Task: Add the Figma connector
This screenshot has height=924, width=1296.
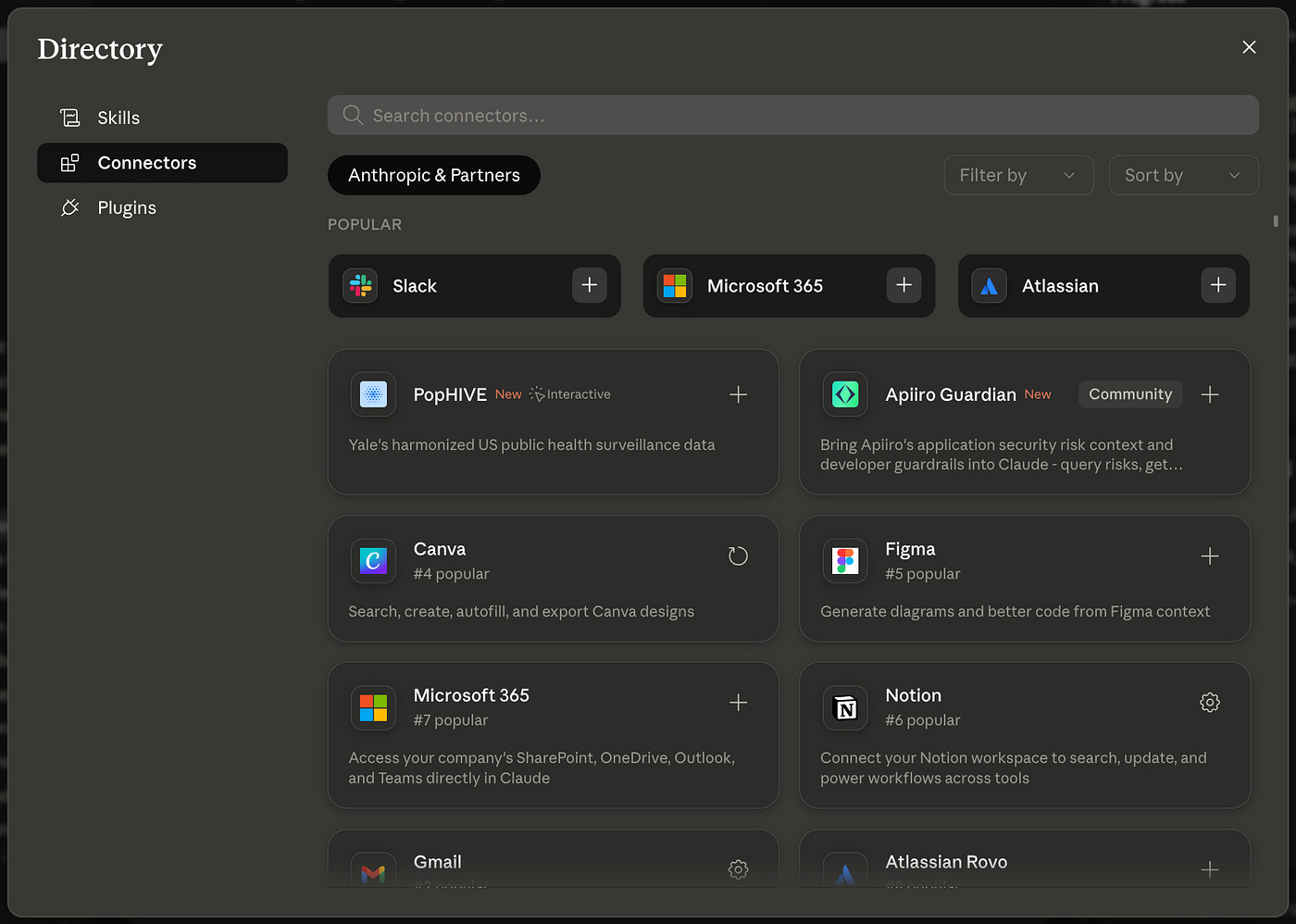Action: coord(1210,556)
